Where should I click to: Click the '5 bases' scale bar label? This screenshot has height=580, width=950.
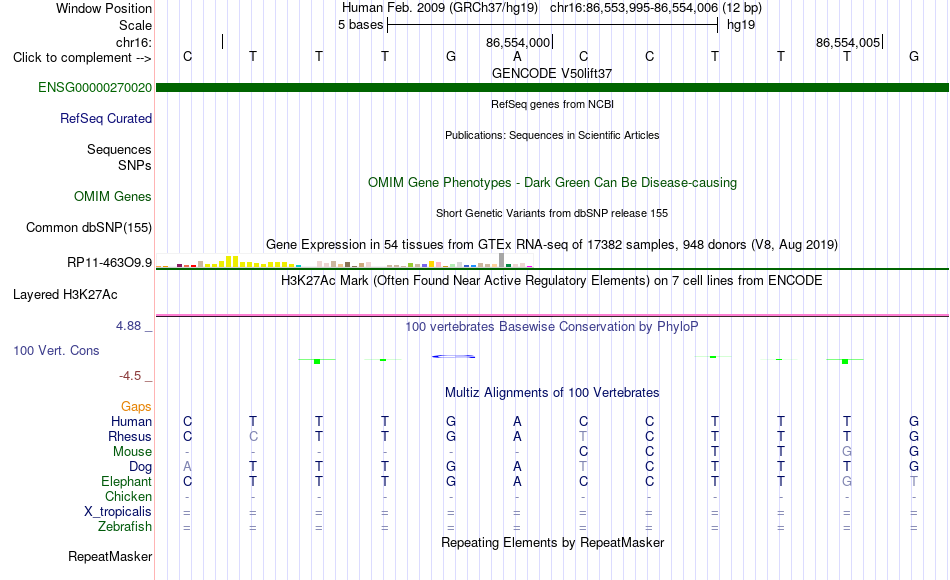[x=360, y=25]
